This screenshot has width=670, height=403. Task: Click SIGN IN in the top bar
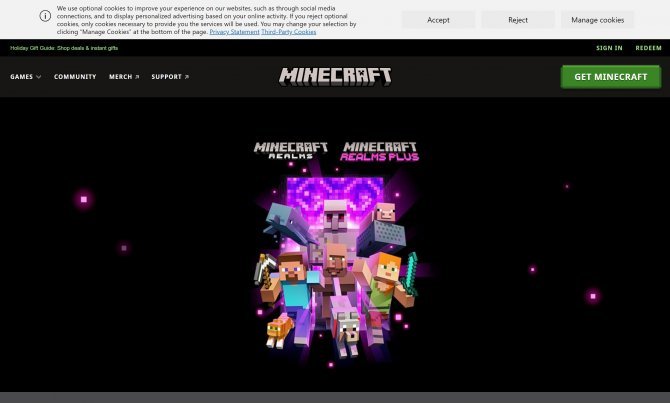click(x=609, y=48)
